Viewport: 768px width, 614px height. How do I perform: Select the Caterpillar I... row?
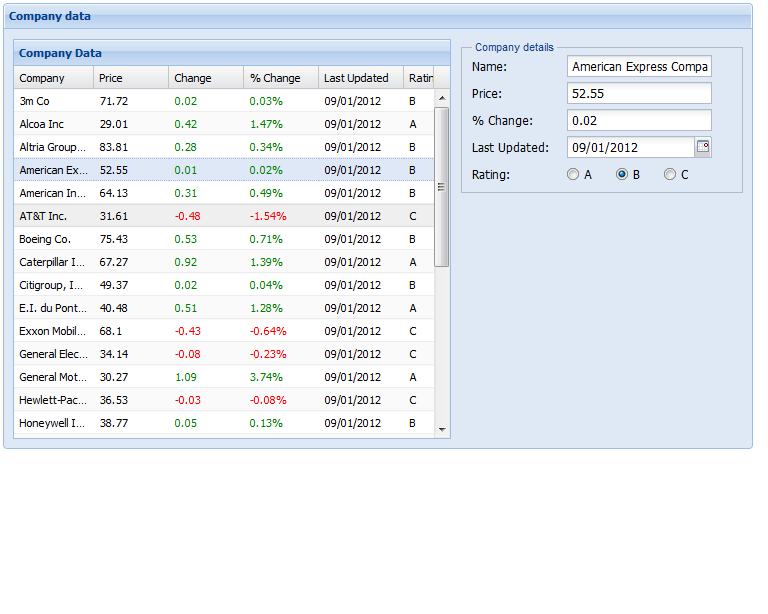pyautogui.click(x=224, y=262)
